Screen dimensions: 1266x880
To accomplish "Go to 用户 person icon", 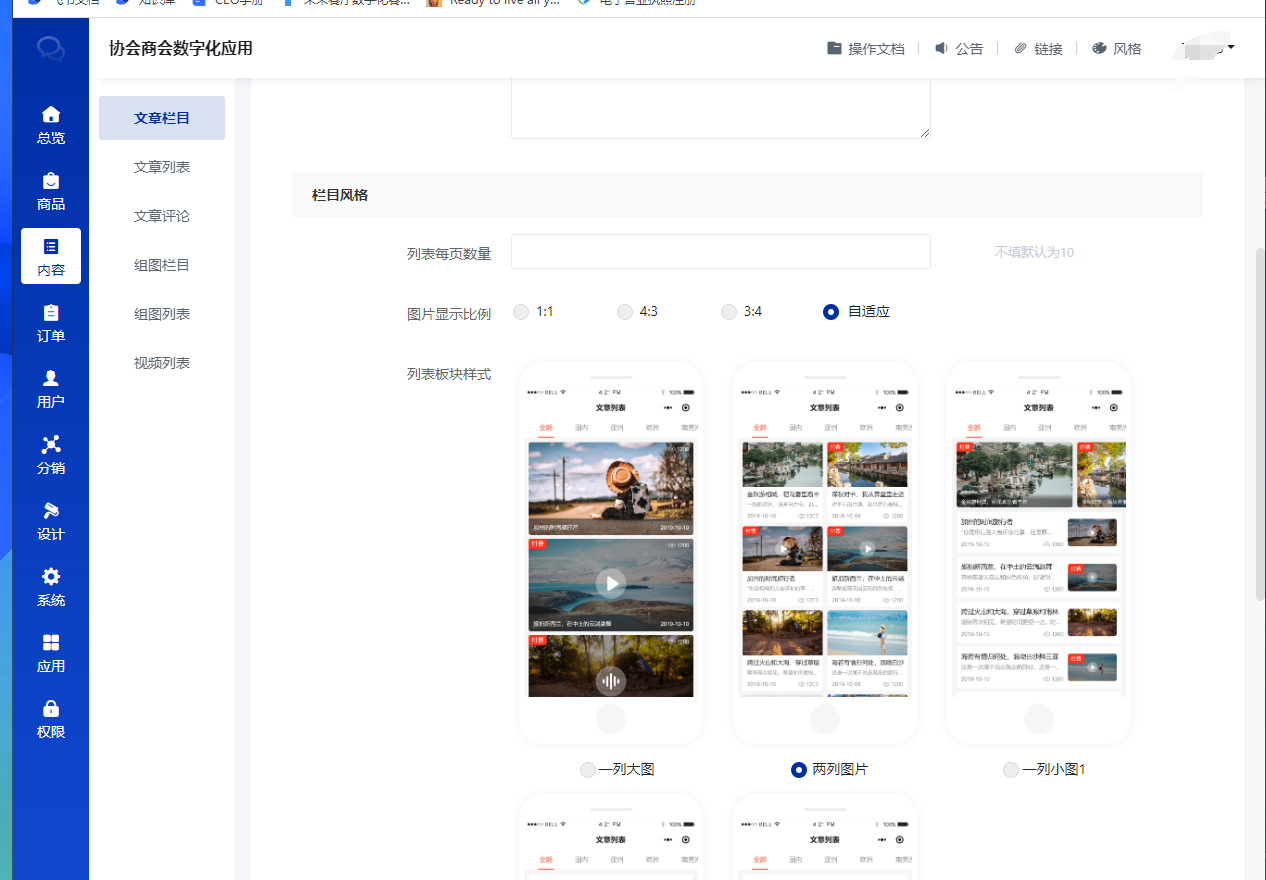I will point(51,379).
